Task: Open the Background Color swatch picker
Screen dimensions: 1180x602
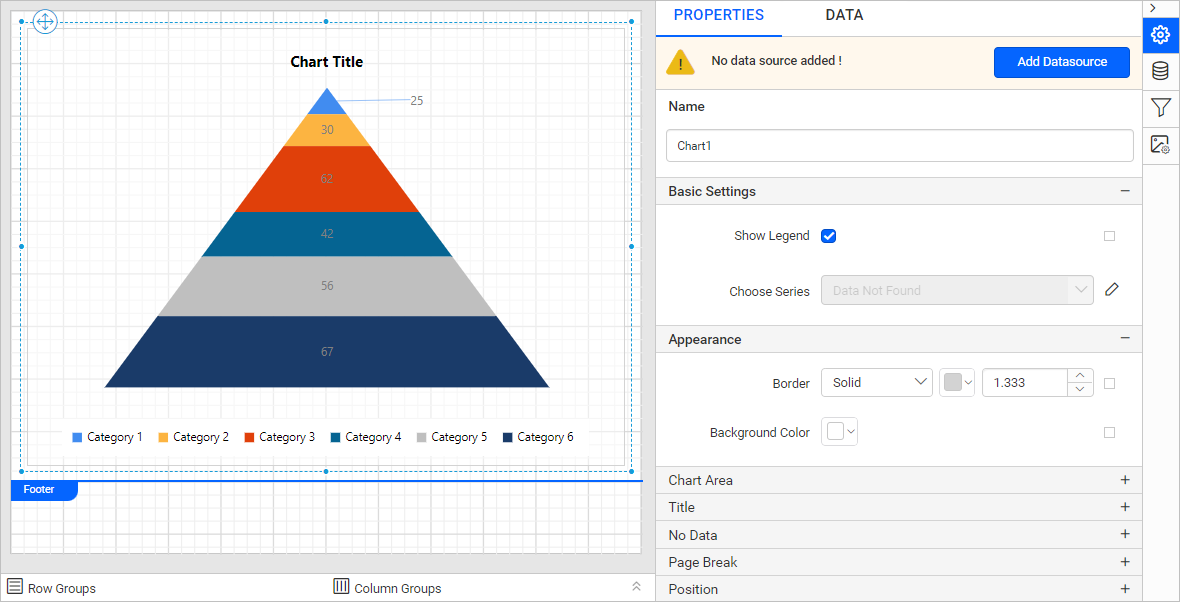Action: click(x=839, y=432)
